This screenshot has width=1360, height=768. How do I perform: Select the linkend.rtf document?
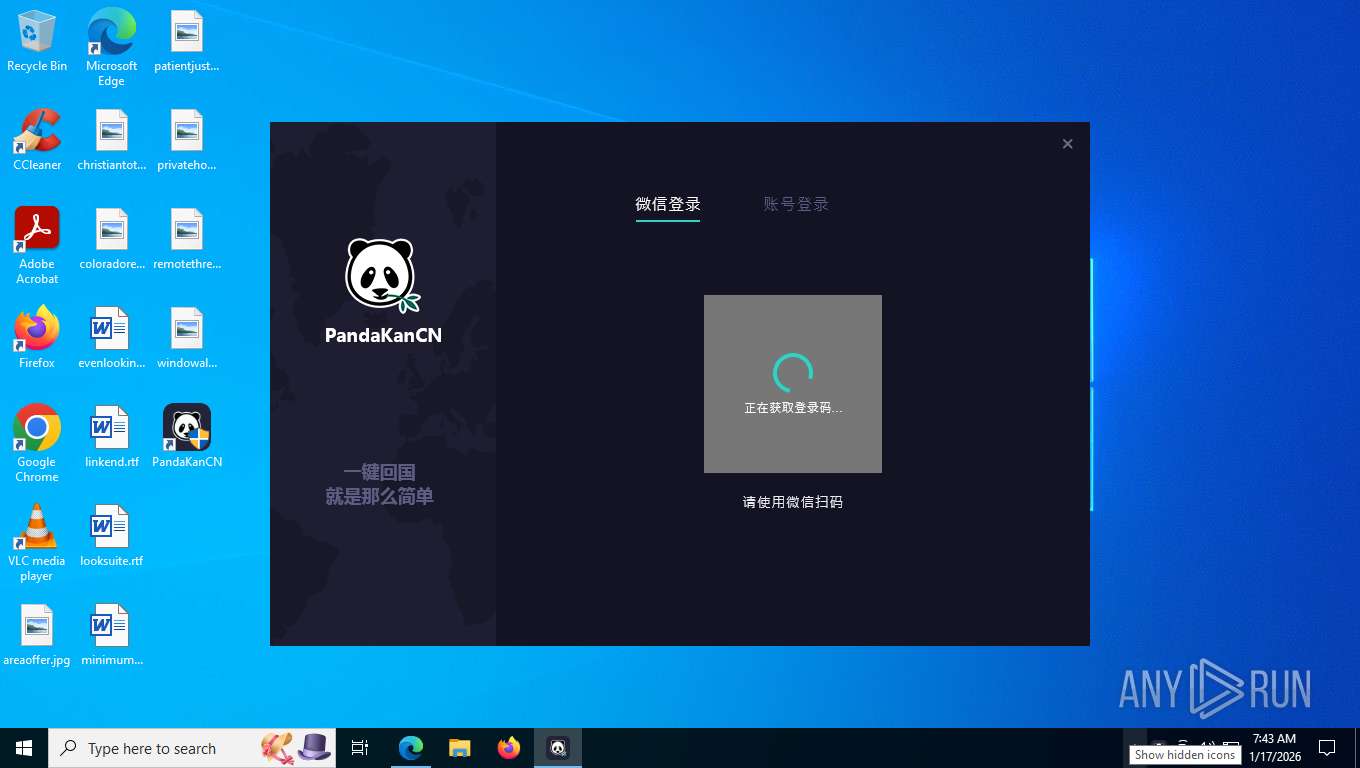(112, 437)
